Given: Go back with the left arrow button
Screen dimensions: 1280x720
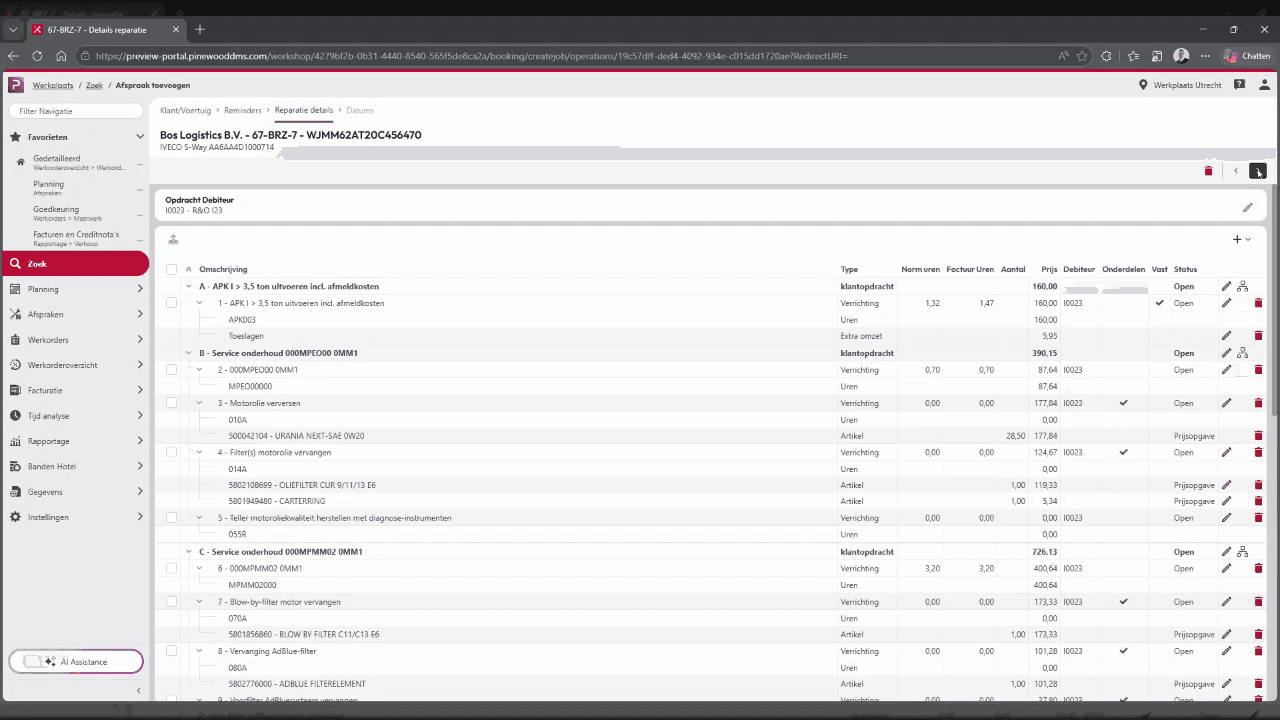Looking at the screenshot, I should pos(1236,171).
